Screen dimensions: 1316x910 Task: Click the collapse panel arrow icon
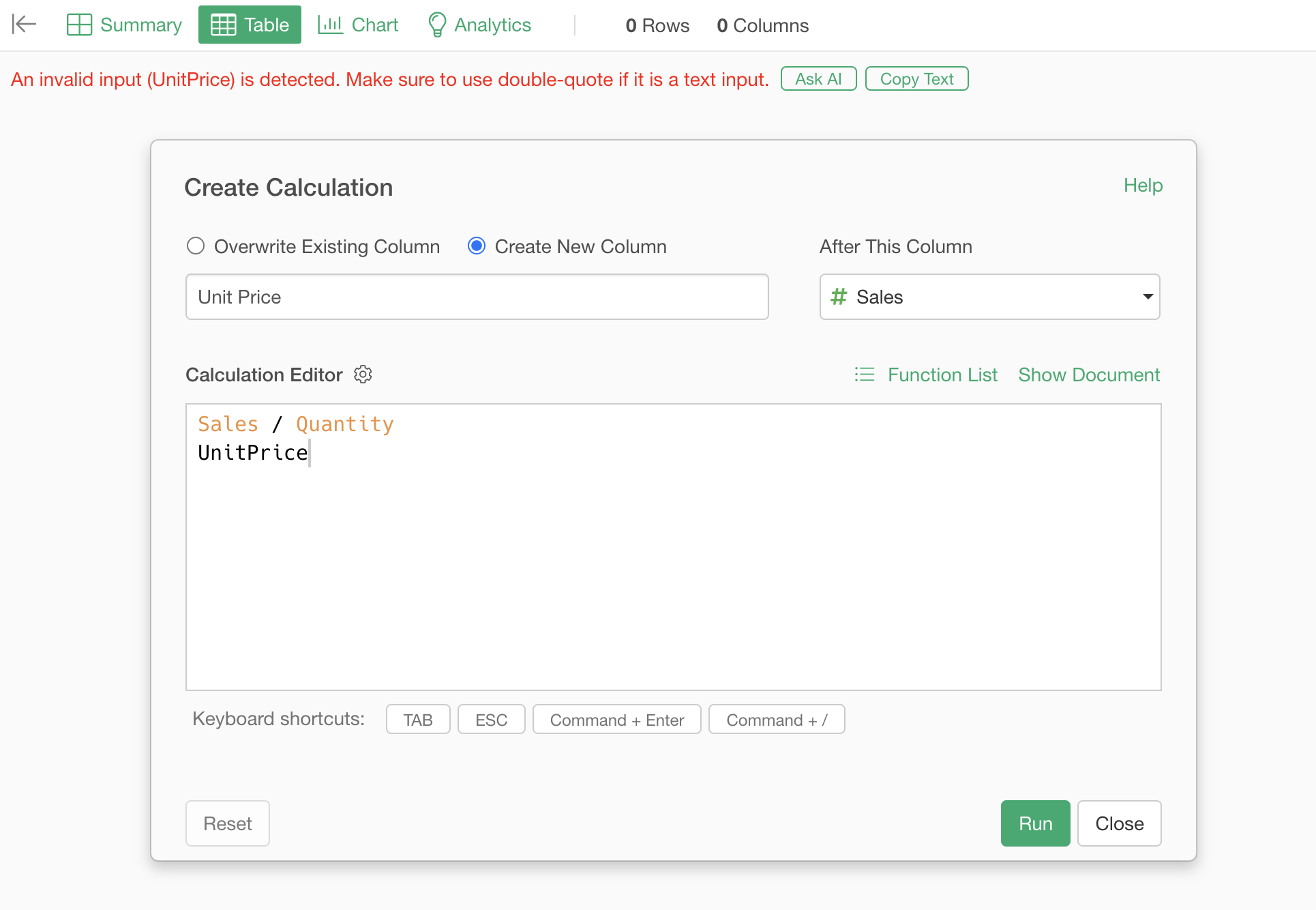point(24,25)
